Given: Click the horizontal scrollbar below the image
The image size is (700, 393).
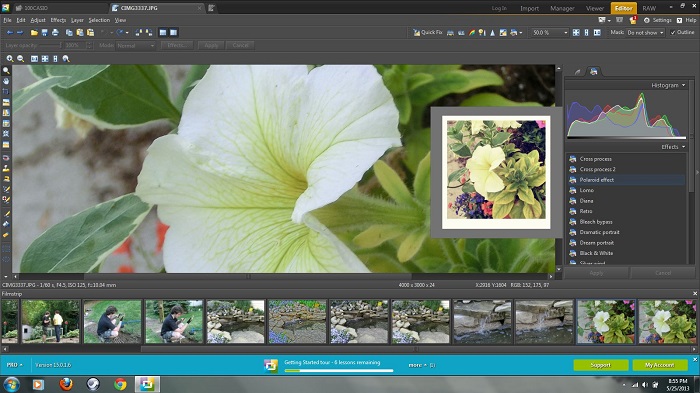Looking at the screenshot, I should [283, 276].
